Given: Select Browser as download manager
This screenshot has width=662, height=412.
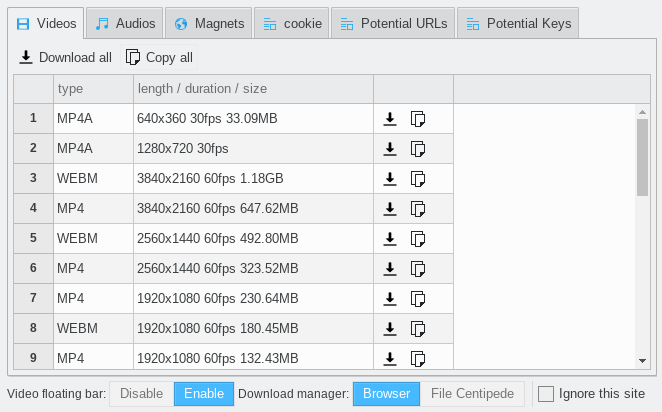Looking at the screenshot, I should (386, 394).
